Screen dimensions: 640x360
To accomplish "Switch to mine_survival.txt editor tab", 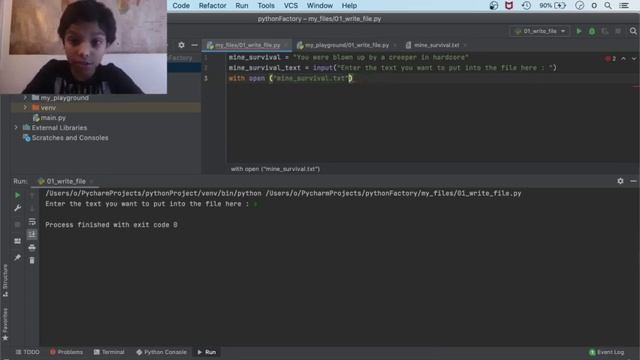I will tap(436, 45).
